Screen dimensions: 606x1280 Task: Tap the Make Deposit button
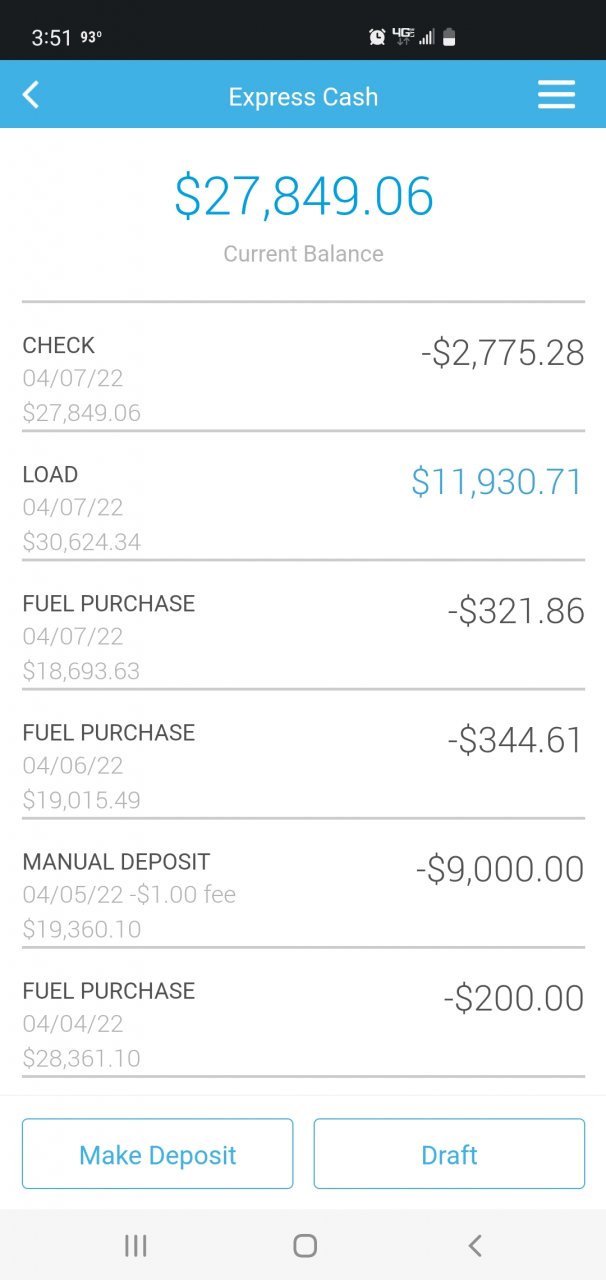coord(157,1154)
